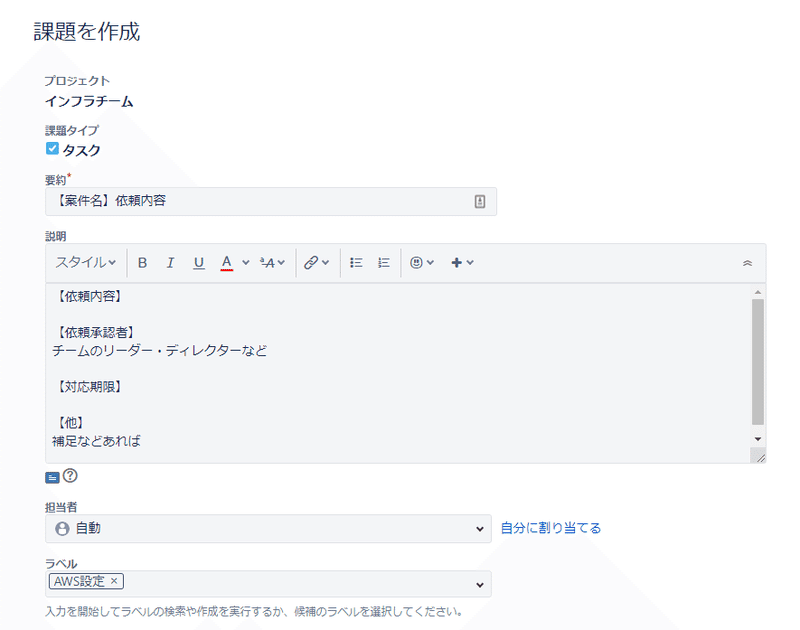Viewport: 800px width, 630px height.
Task: Click the AWS設定 label tag
Action: pos(86,581)
